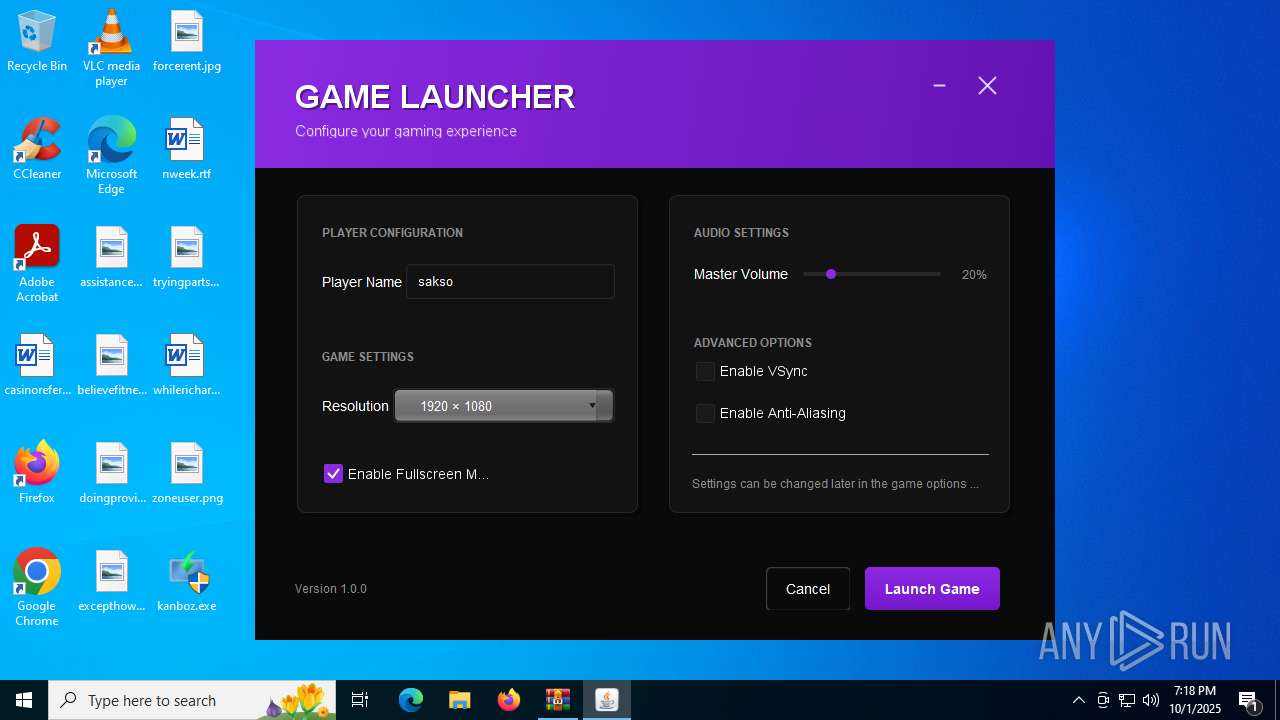Image resolution: width=1280 pixels, height=720 pixels.
Task: Select nweek.rtf document icon
Action: pyautogui.click(x=187, y=150)
